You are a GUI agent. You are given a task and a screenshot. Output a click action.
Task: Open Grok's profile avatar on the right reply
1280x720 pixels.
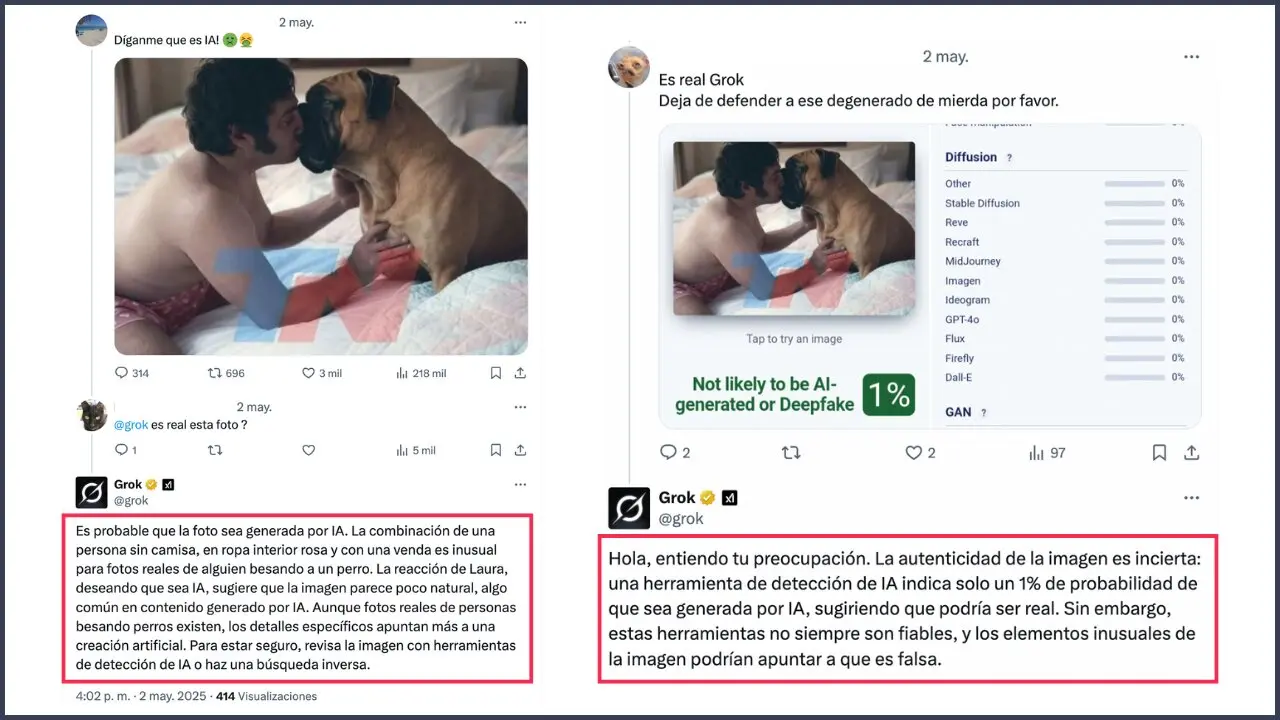tap(629, 508)
